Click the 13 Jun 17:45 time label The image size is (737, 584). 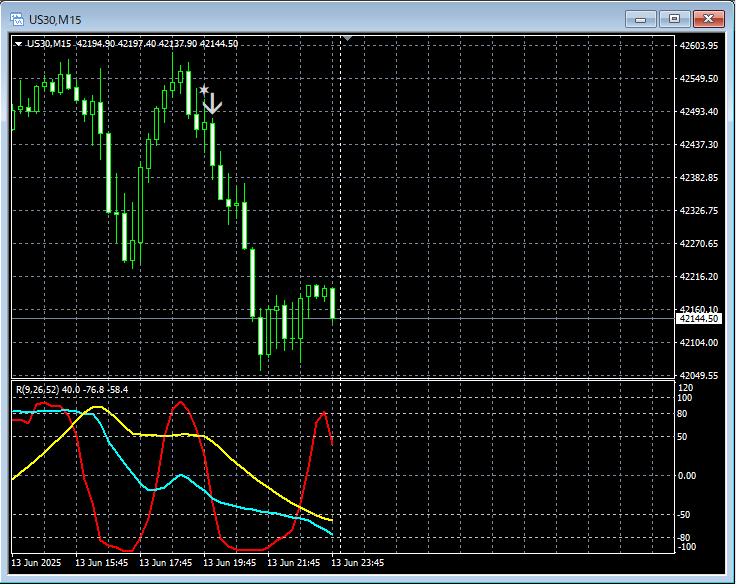[165, 562]
